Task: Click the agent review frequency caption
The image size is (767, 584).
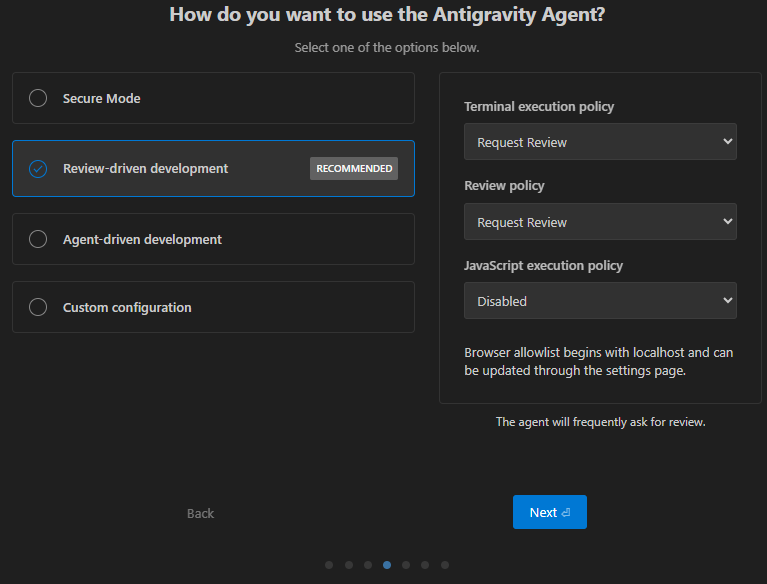Action: (x=600, y=422)
